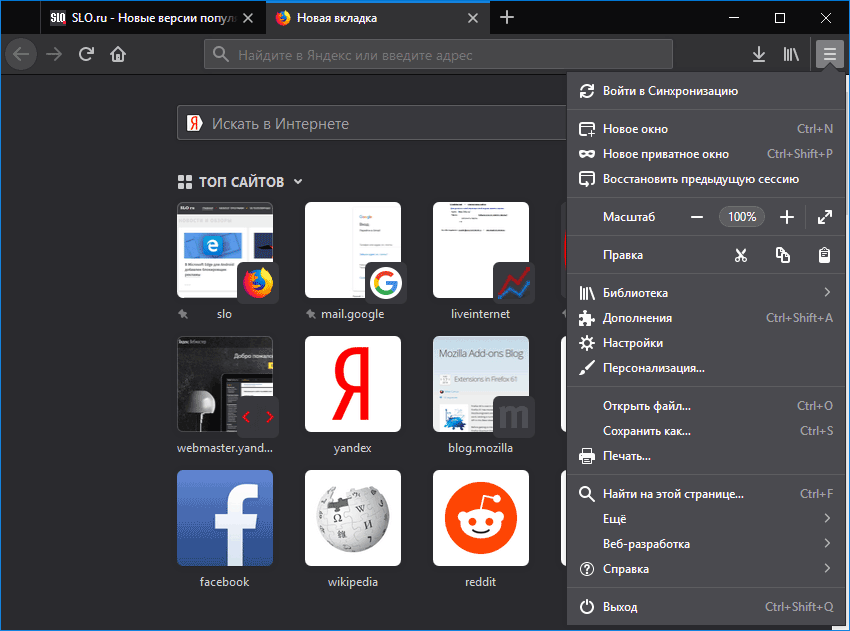Screen dimensions: 850x631
Task: Open the slo top site thumbnail
Action: pyautogui.click(x=225, y=250)
